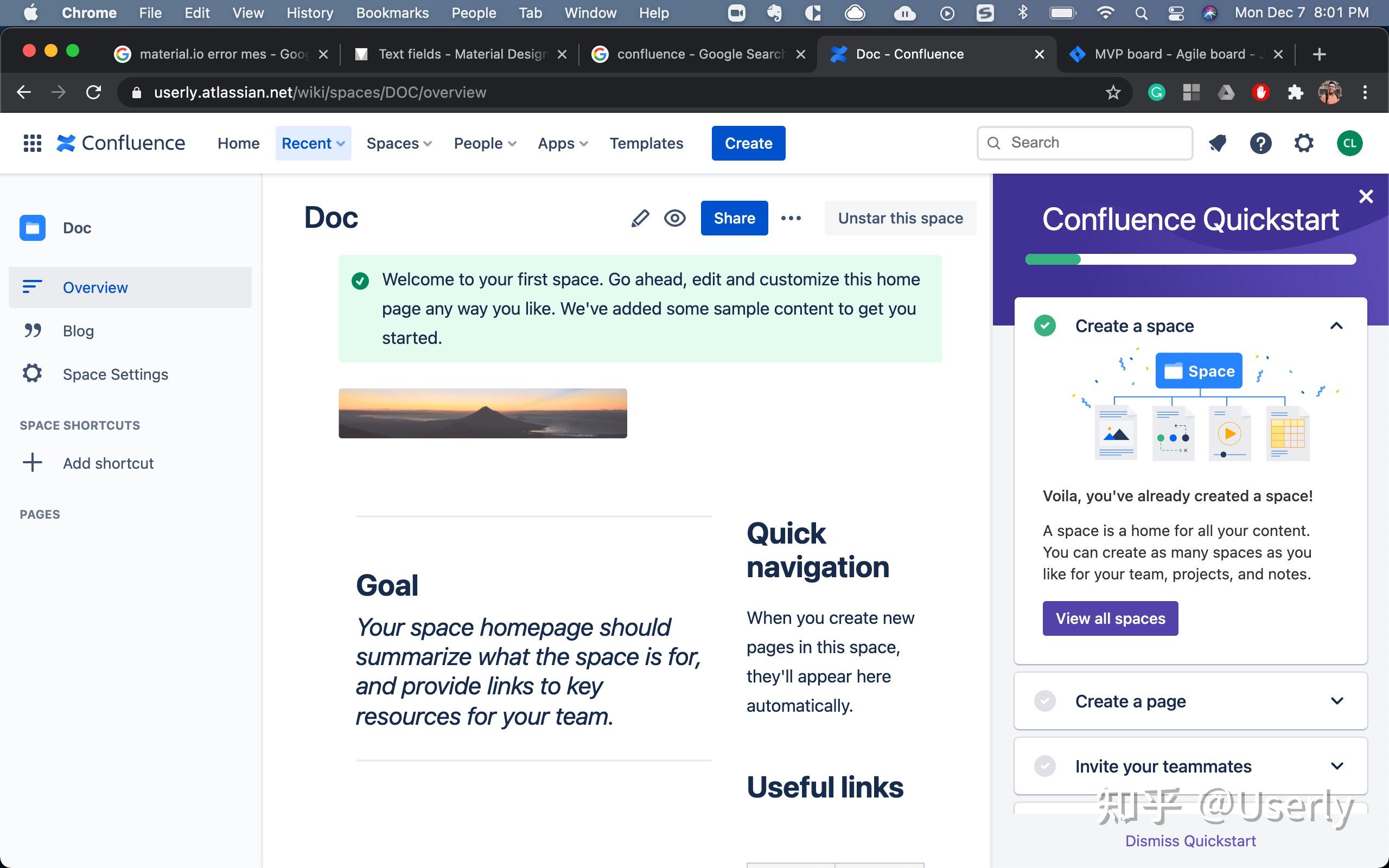
Task: Open the Spaces dropdown menu
Action: [x=398, y=143]
